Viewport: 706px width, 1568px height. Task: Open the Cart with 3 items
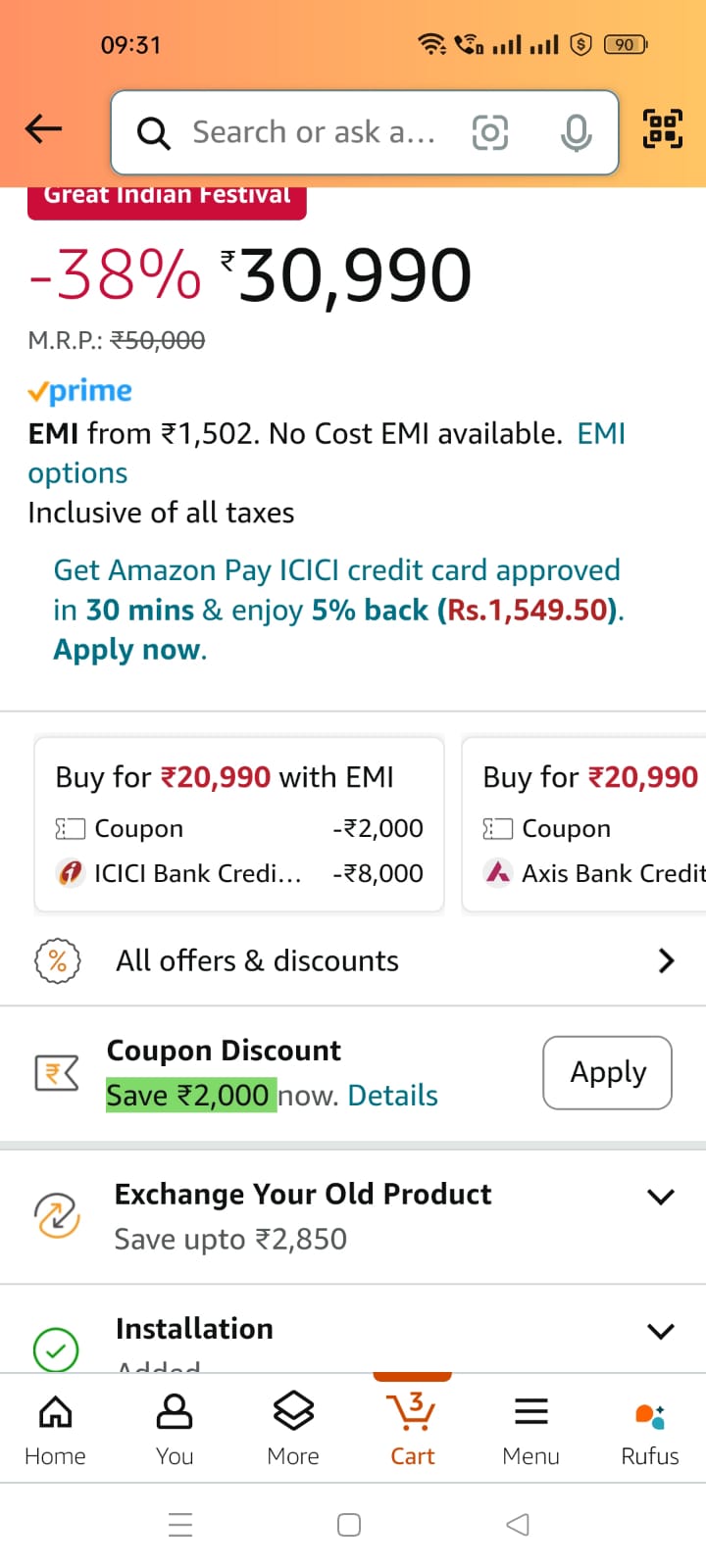click(x=412, y=1431)
